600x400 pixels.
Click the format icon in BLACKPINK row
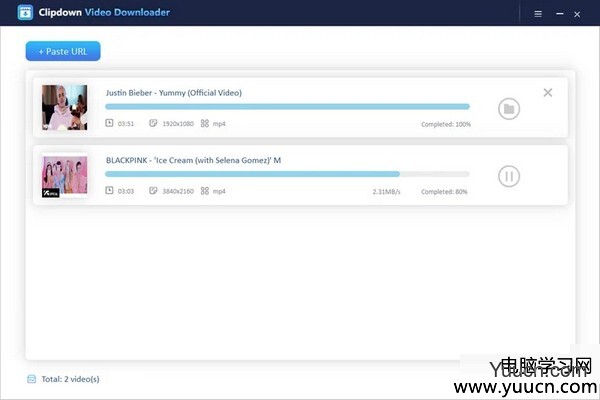205,191
